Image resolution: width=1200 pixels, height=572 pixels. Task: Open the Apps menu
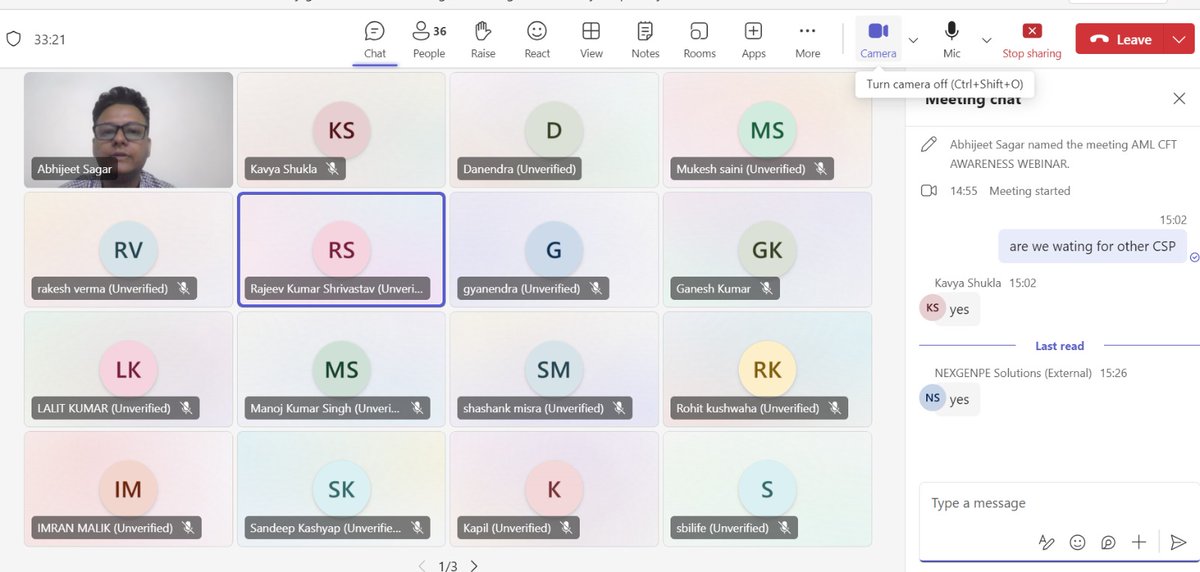[753, 40]
